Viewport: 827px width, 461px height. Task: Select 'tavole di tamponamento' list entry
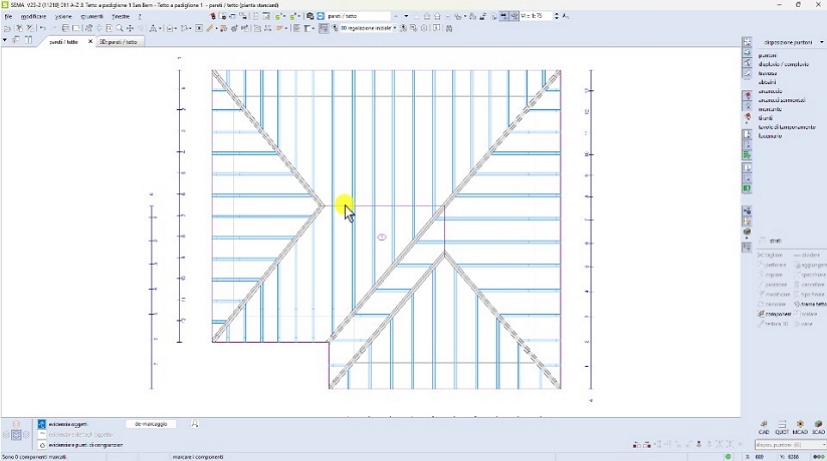pos(787,127)
